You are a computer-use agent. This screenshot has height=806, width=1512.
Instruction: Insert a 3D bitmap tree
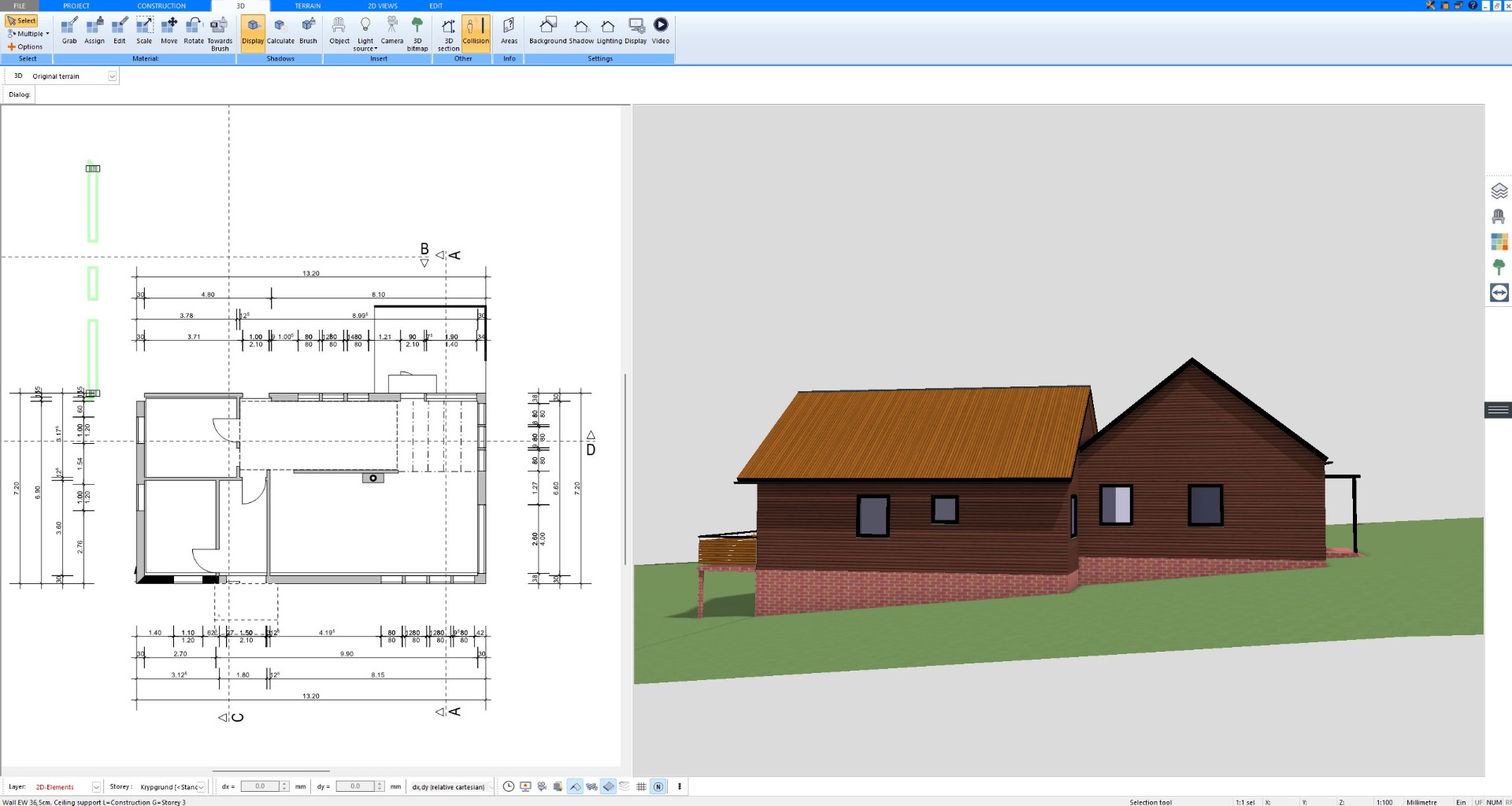pos(417,35)
